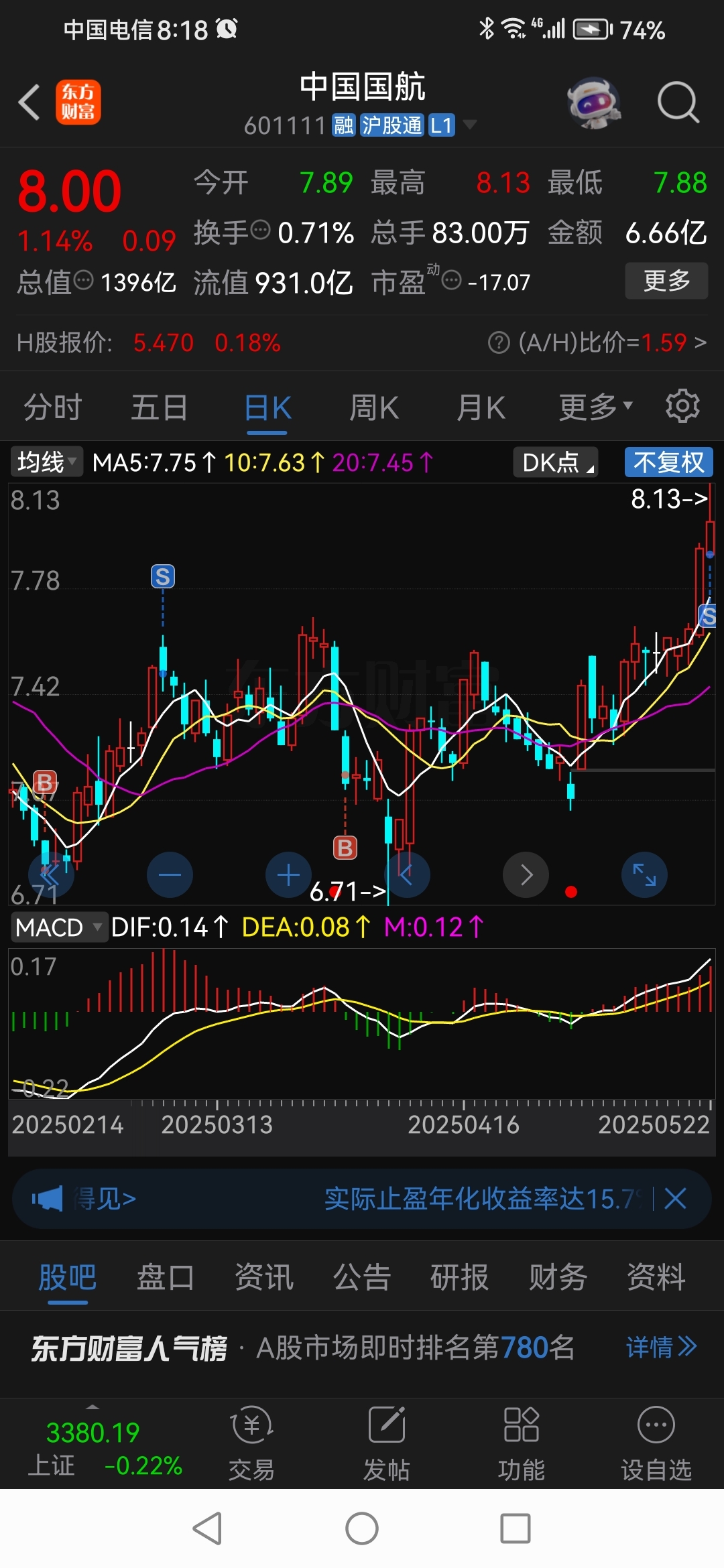Switch to the 资料 tab

click(656, 1277)
